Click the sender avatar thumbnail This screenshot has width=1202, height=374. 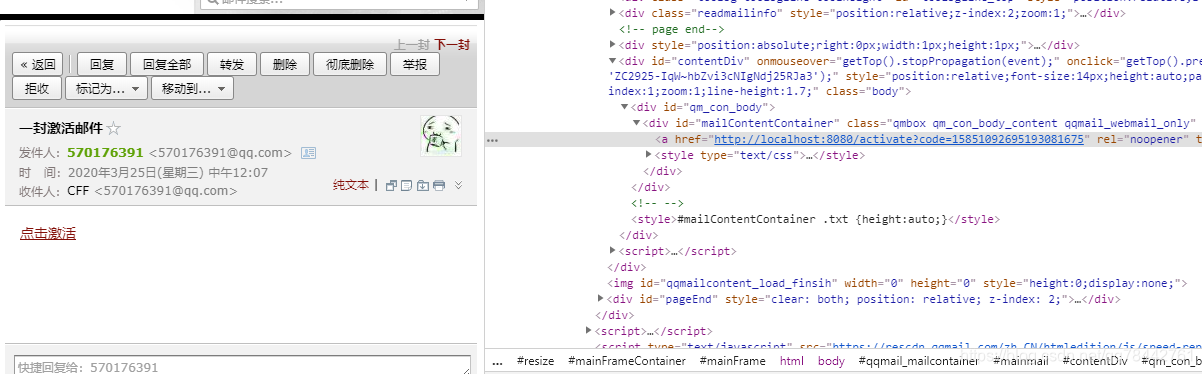[x=440, y=137]
